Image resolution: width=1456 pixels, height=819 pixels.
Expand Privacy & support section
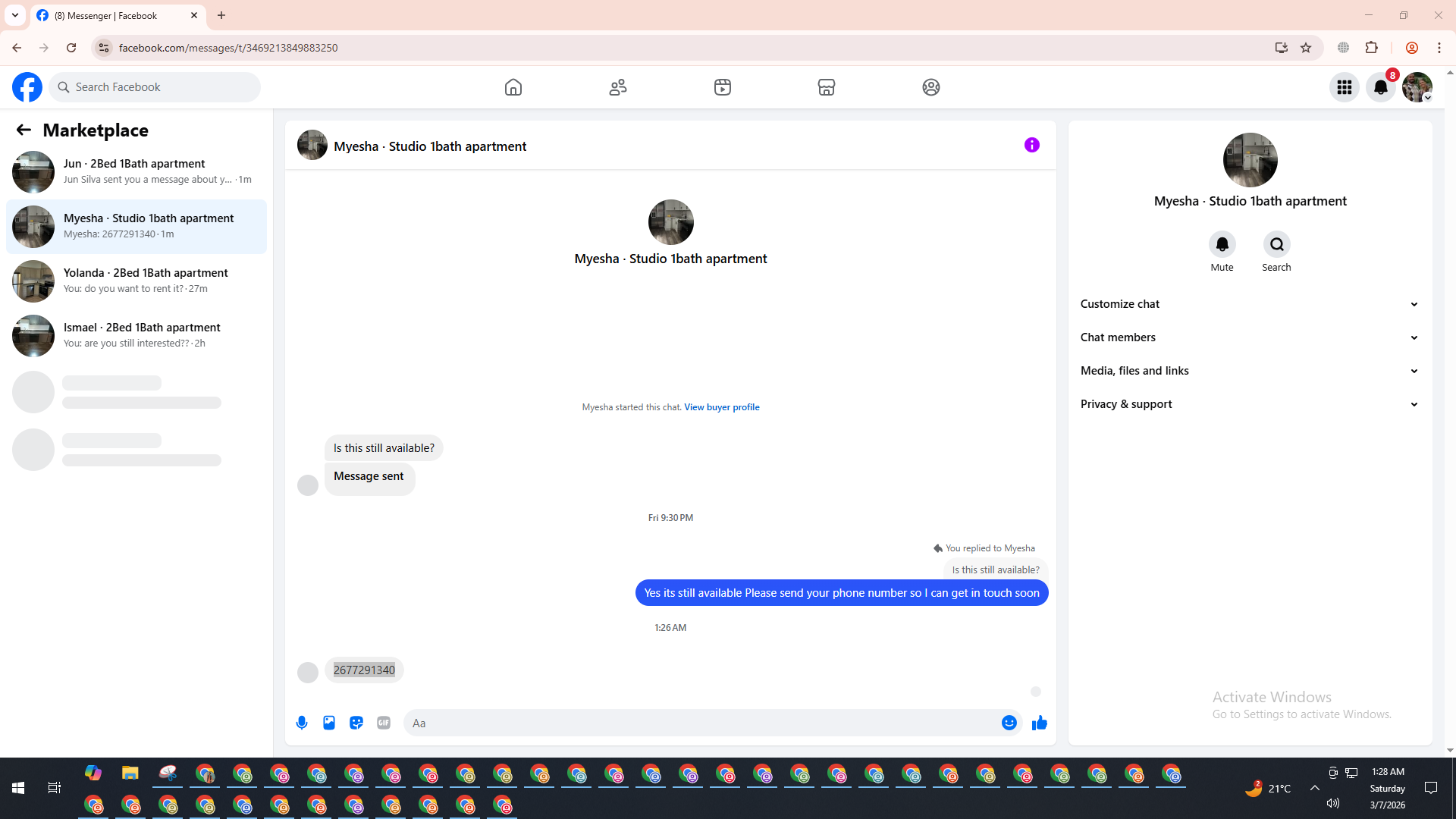(1249, 404)
